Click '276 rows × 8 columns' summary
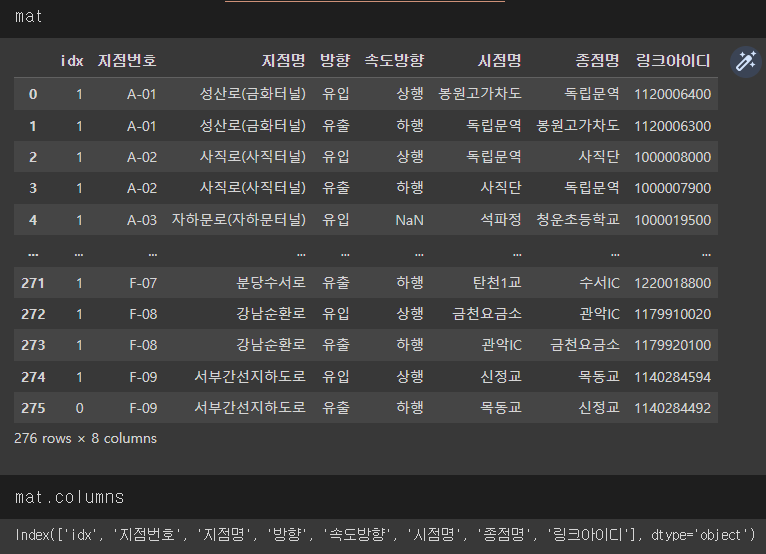Viewport: 766px width, 554px height. click(x=85, y=439)
